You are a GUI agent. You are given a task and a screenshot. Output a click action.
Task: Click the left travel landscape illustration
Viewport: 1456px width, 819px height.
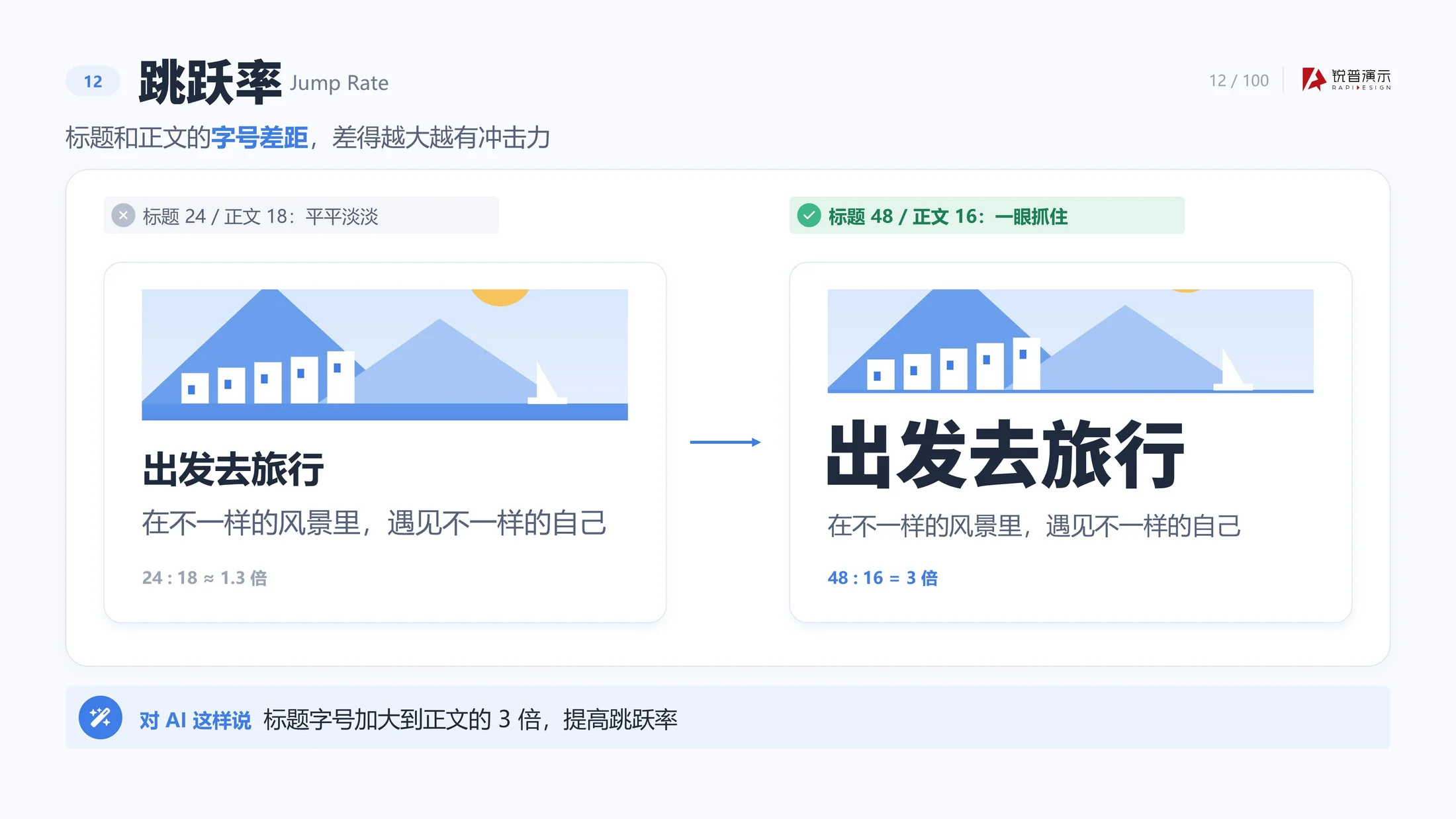(385, 355)
